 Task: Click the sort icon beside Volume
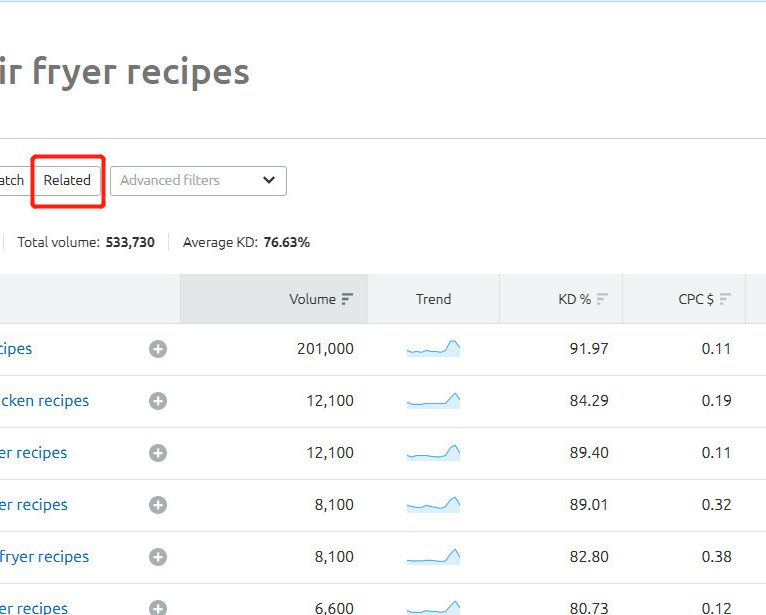point(347,299)
